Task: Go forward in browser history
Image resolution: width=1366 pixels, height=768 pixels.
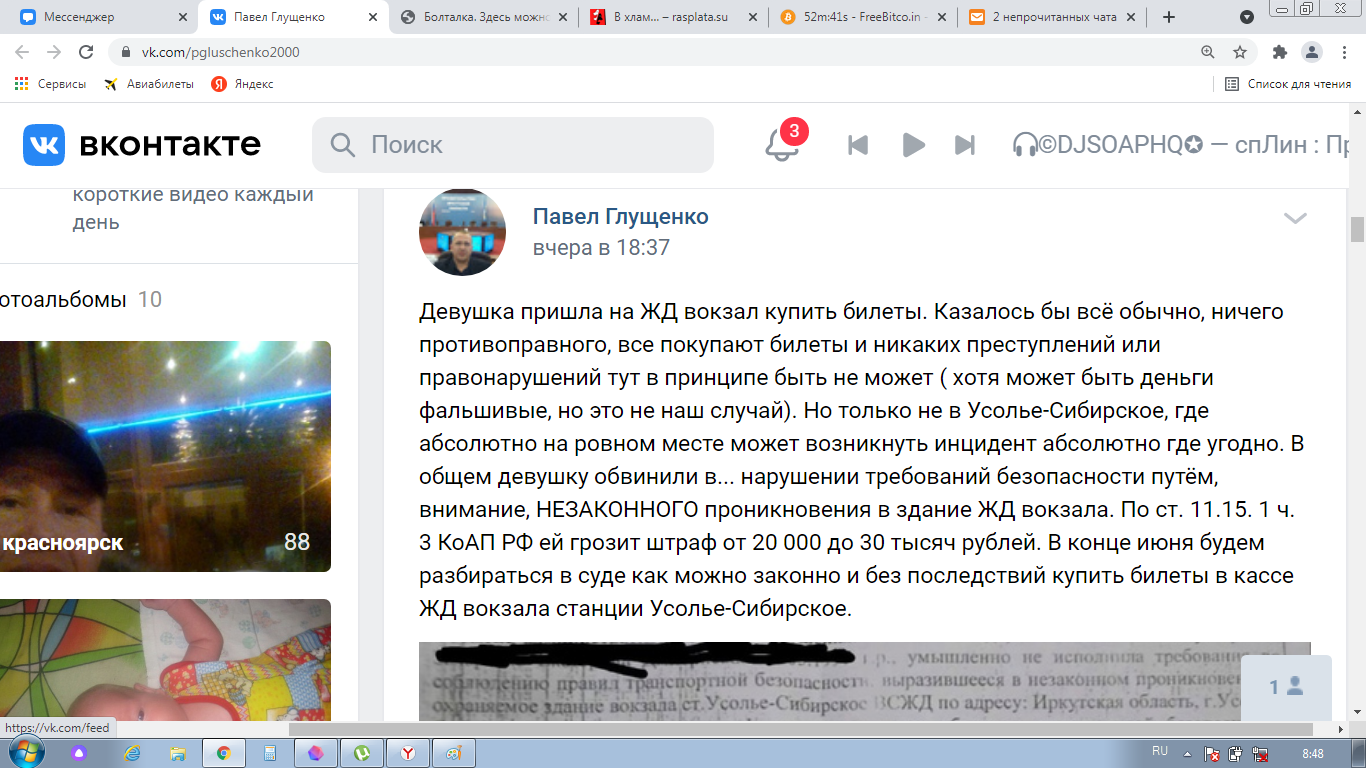Action: (54, 52)
